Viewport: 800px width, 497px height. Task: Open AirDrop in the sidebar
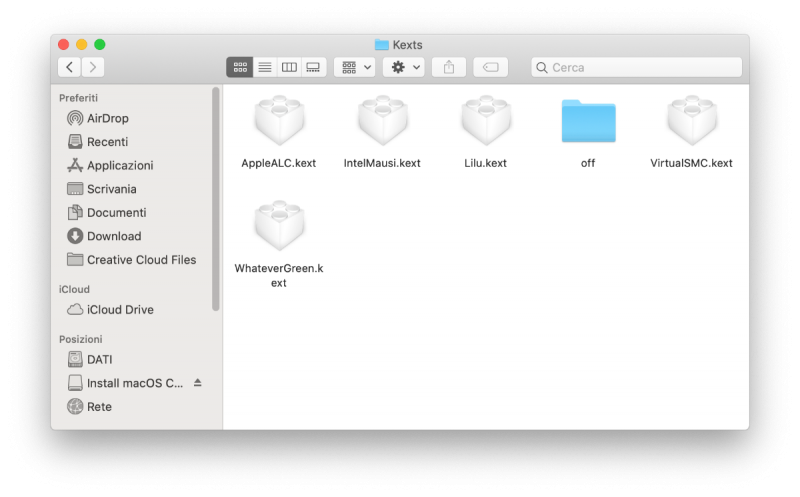coord(135,118)
